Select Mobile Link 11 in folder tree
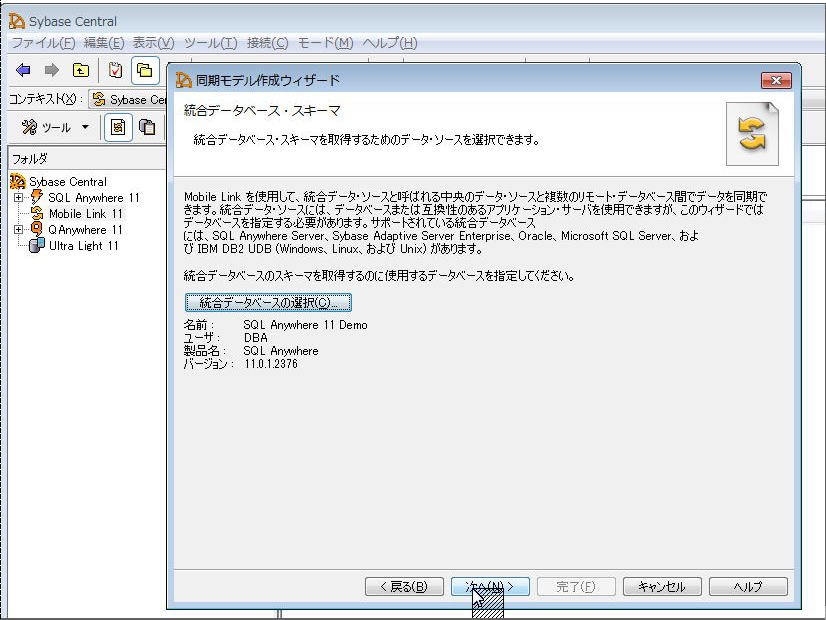The height and width of the screenshot is (620, 826). 85,214
